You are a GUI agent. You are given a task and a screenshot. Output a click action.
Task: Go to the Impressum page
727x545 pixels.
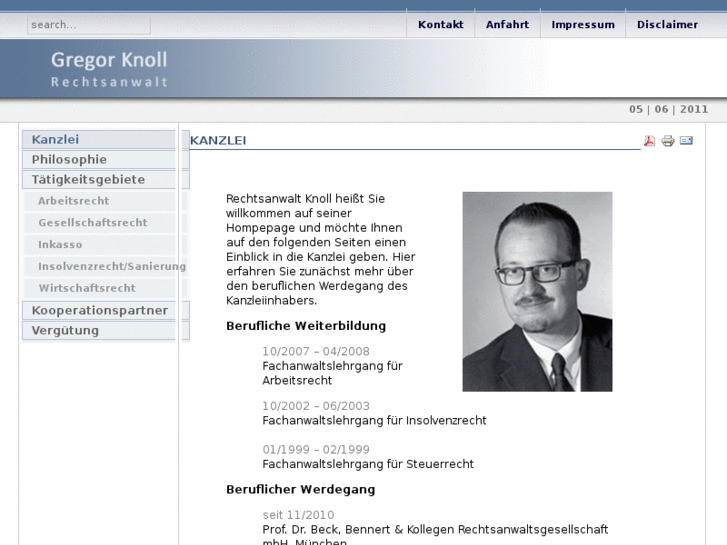(x=583, y=25)
